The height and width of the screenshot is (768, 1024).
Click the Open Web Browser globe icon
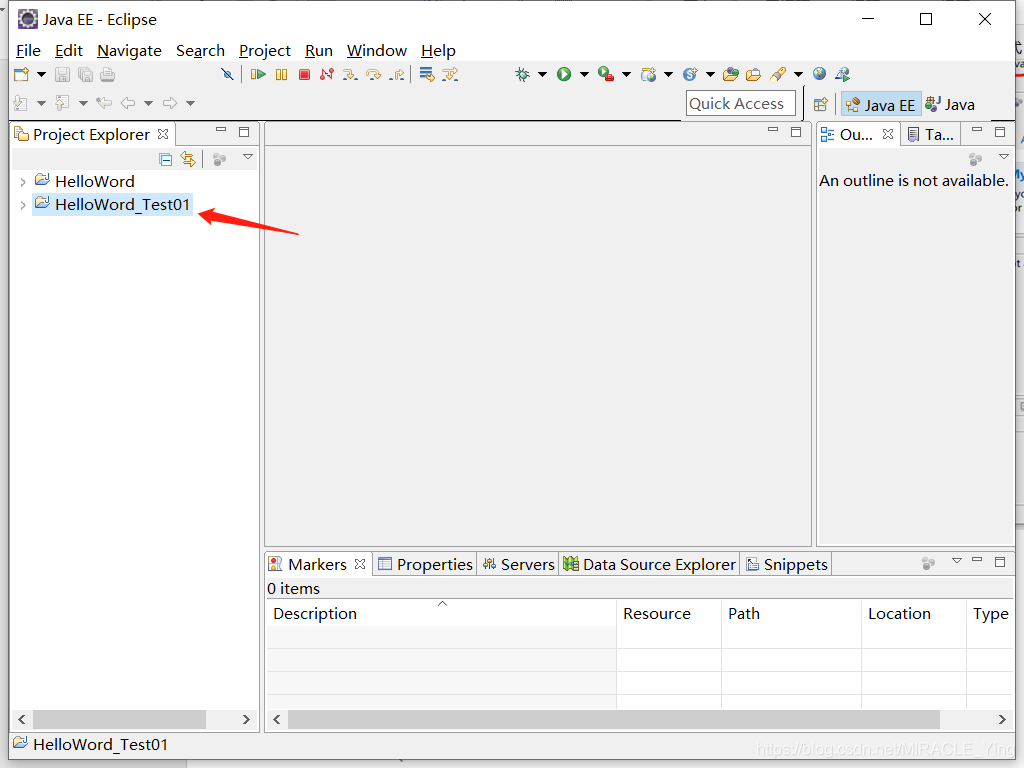820,74
